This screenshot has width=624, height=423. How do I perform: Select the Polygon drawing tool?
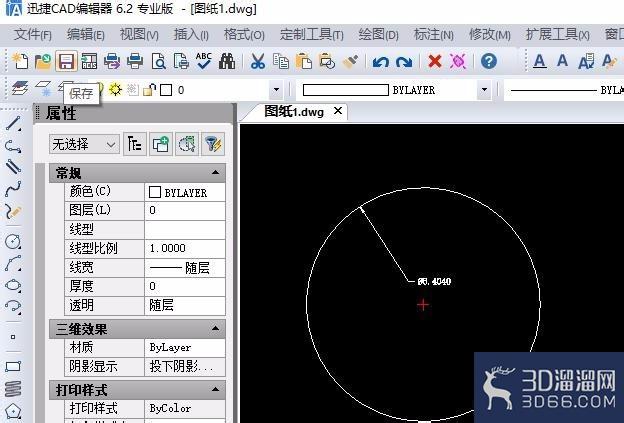tap(13, 411)
